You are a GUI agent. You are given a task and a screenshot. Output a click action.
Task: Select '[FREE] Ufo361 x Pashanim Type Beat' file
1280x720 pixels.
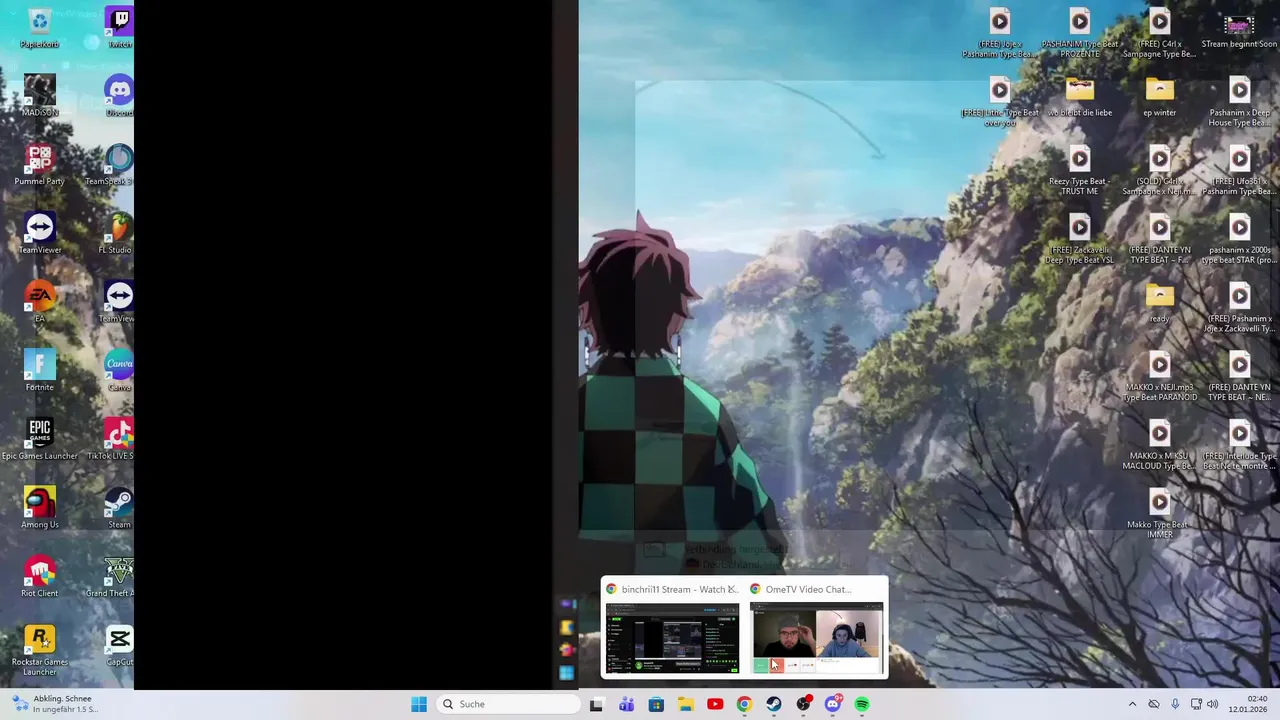tap(1240, 170)
